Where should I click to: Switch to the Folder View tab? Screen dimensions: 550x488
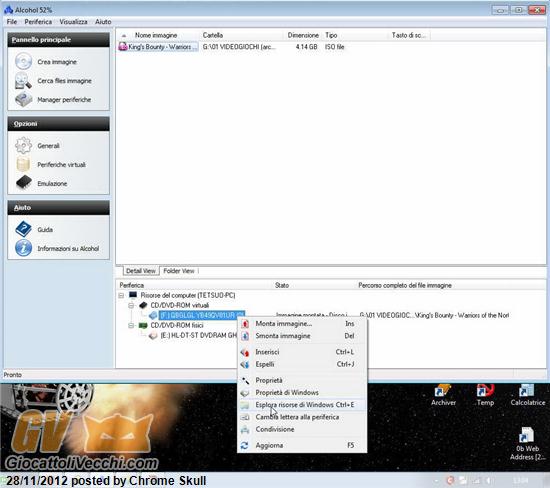tap(179, 271)
